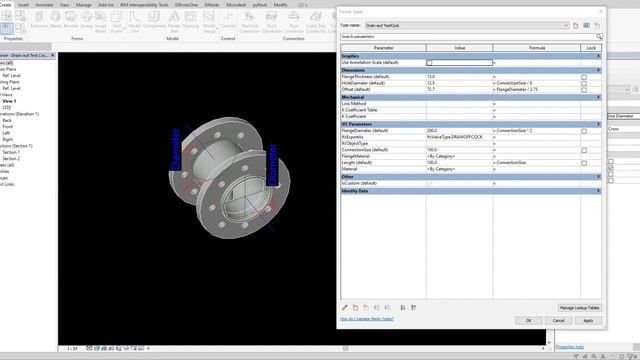Open the Manage ribbon tab
Viewport: 640px width, 360px height.
click(x=84, y=5)
